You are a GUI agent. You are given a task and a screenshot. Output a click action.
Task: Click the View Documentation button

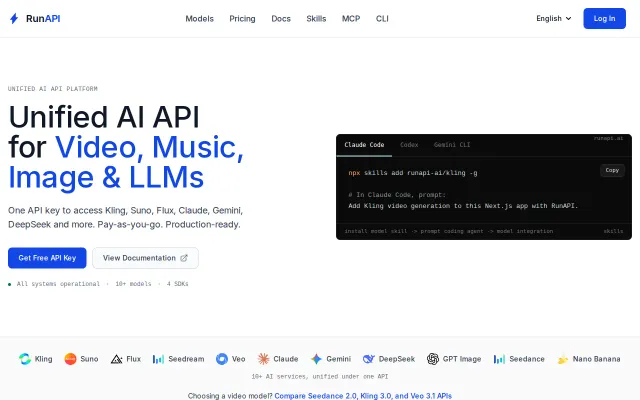click(x=145, y=258)
